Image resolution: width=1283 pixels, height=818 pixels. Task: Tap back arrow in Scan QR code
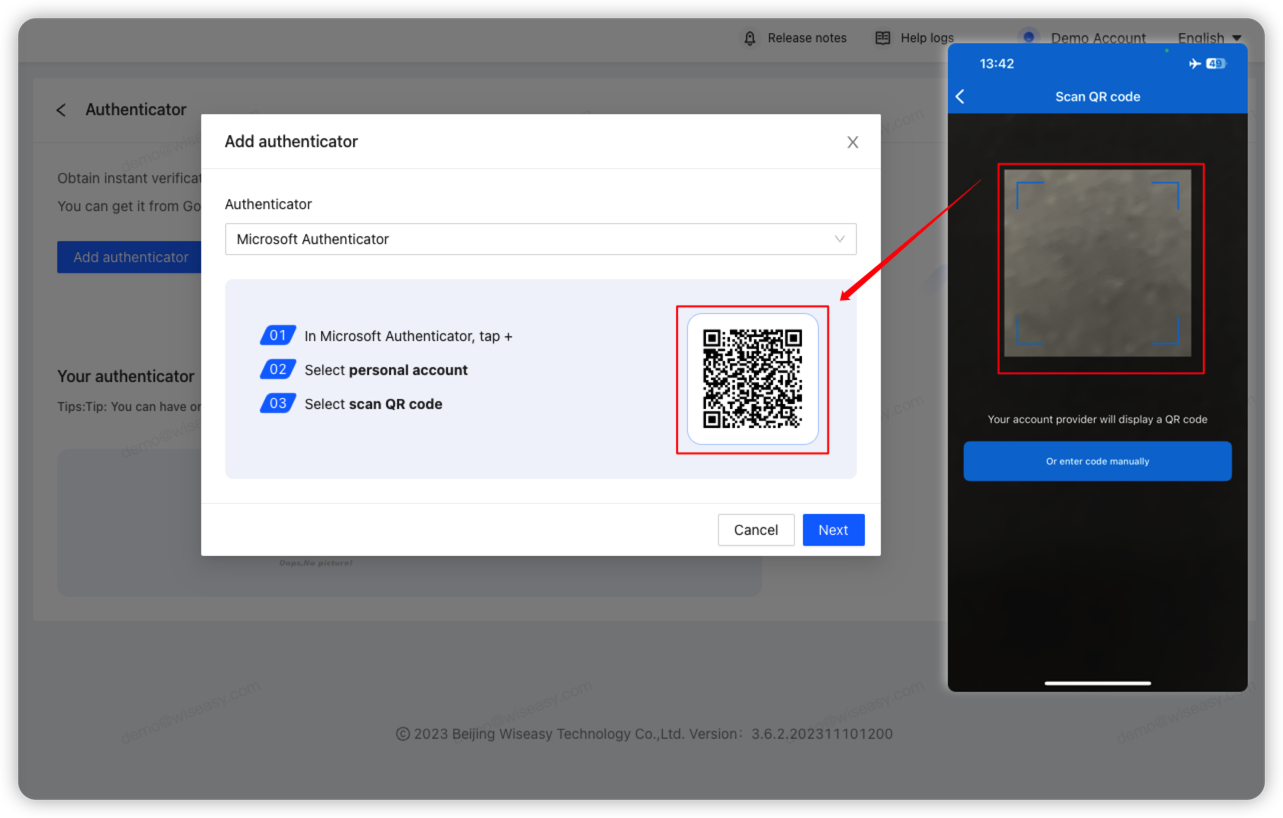(961, 96)
